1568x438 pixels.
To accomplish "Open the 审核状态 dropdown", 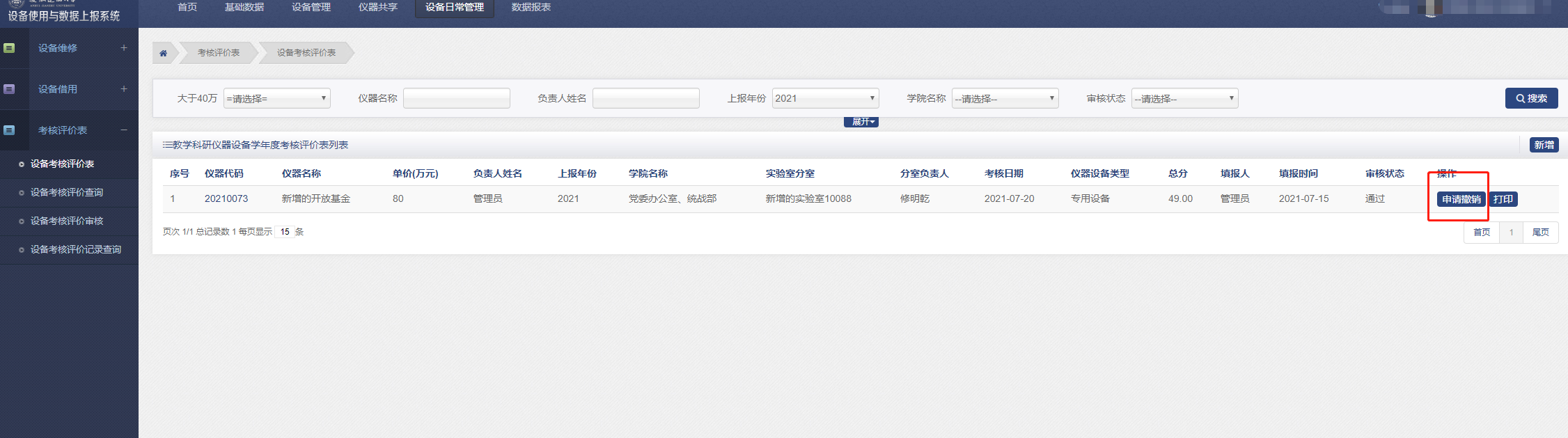I will coord(1184,99).
